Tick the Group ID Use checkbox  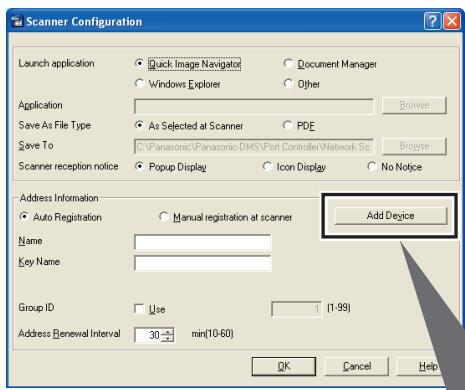point(139,309)
